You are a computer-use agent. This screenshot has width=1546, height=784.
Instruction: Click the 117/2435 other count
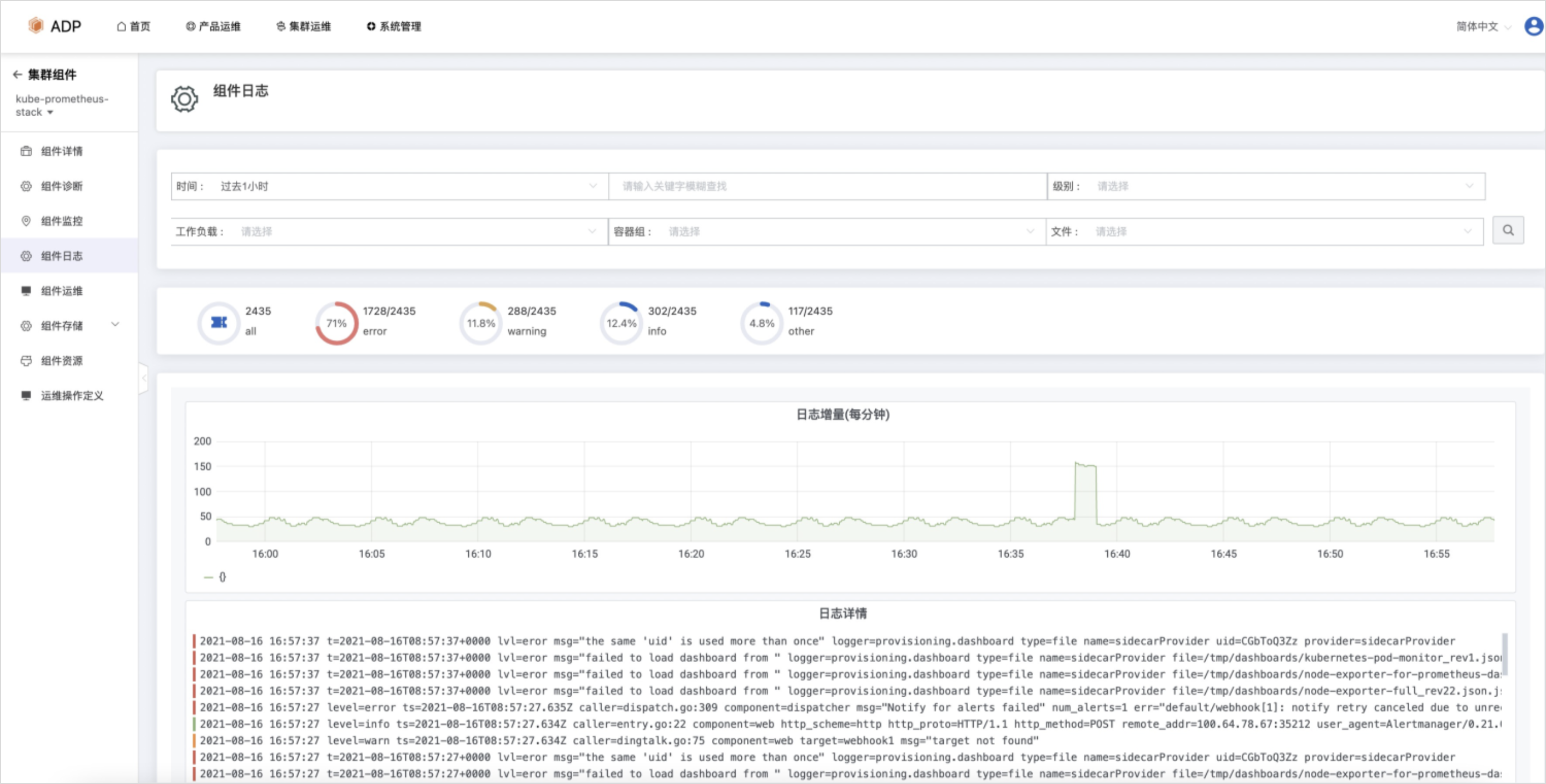tap(810, 311)
